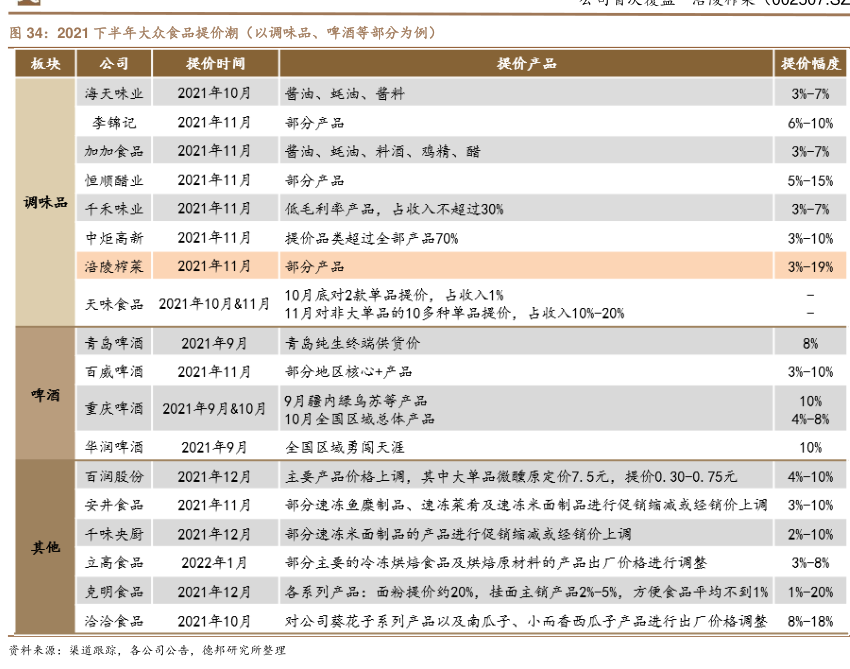850x669 pixels.
Task: Click 海天味业's date "2021年10月"
Action: pos(214,93)
